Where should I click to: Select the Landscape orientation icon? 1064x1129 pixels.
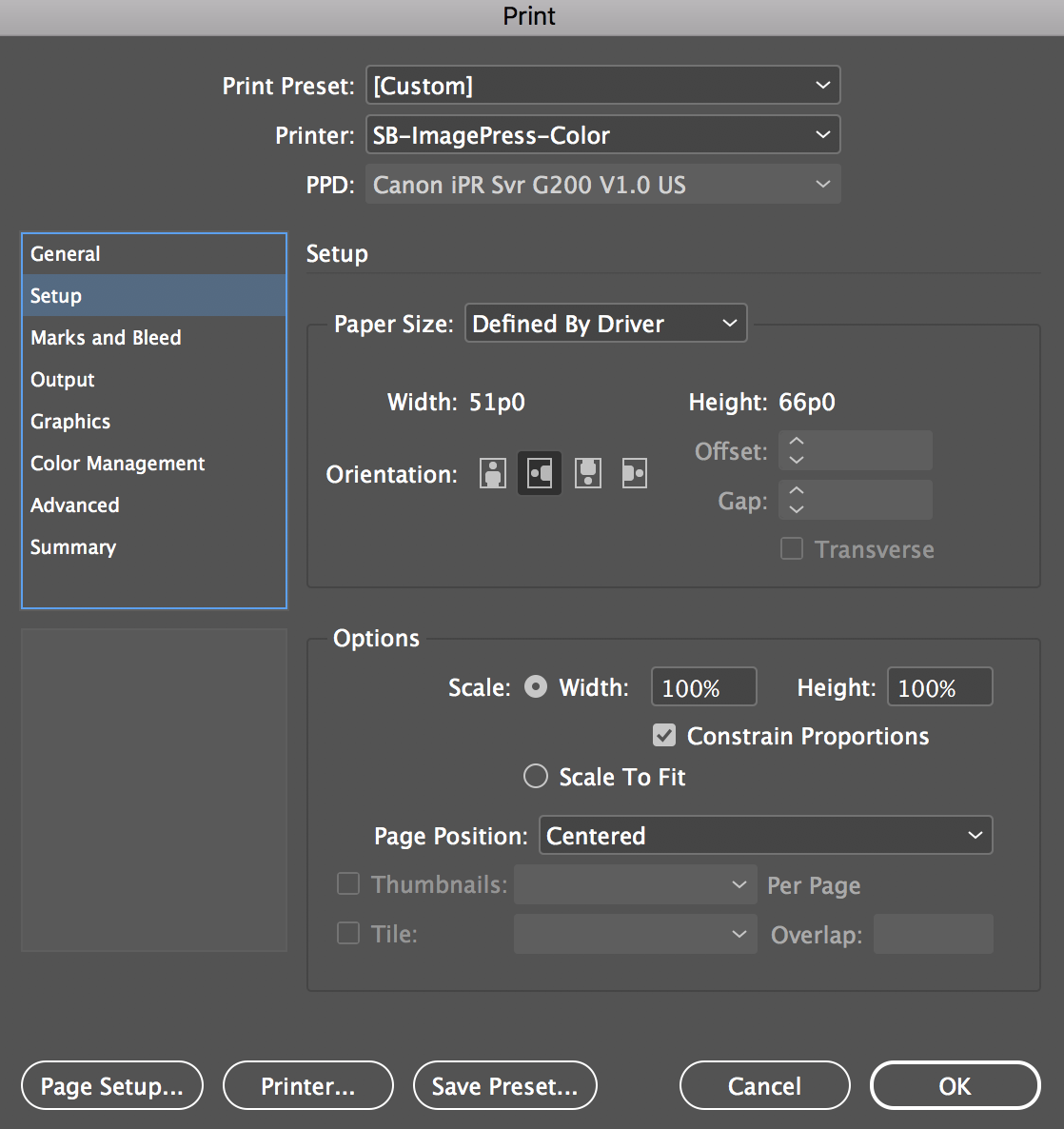(x=540, y=473)
